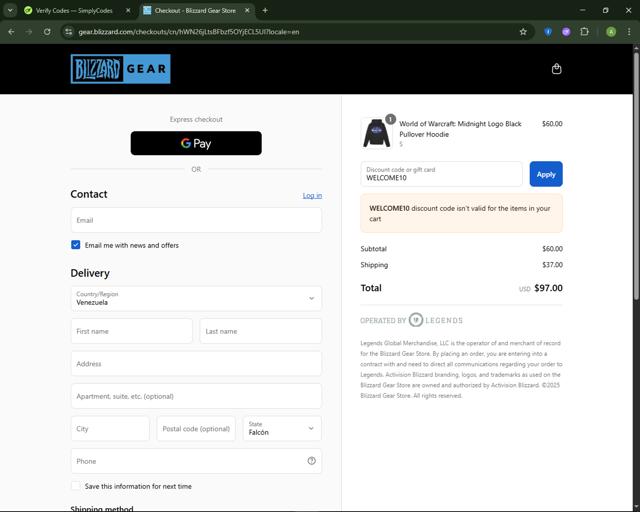Click the page vertical scrollbar
Screen dimensions: 640x512
click(636, 176)
